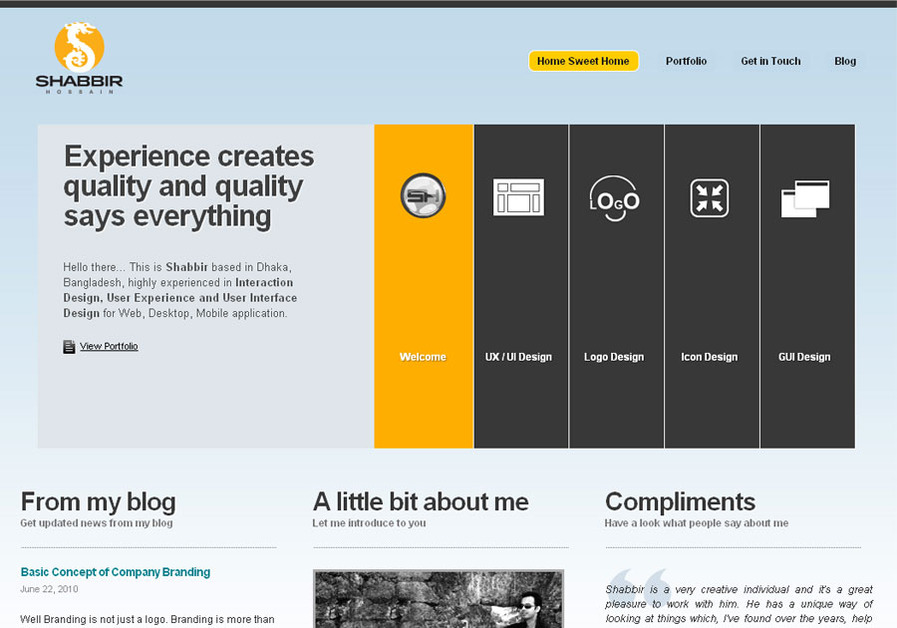Select Home Sweet Home in the navigation
The image size is (897, 628).
point(583,60)
